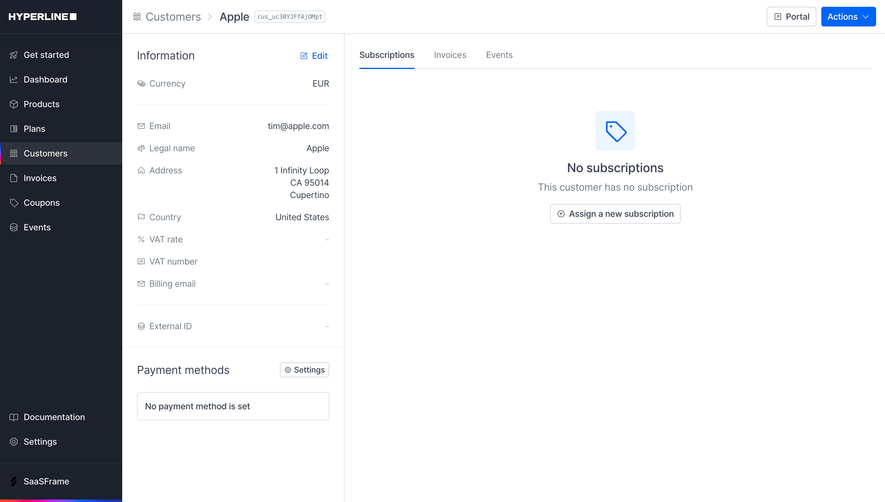Click the blue tag icon above No subscriptions
Viewport: 885px width, 502px height.
tap(615, 131)
